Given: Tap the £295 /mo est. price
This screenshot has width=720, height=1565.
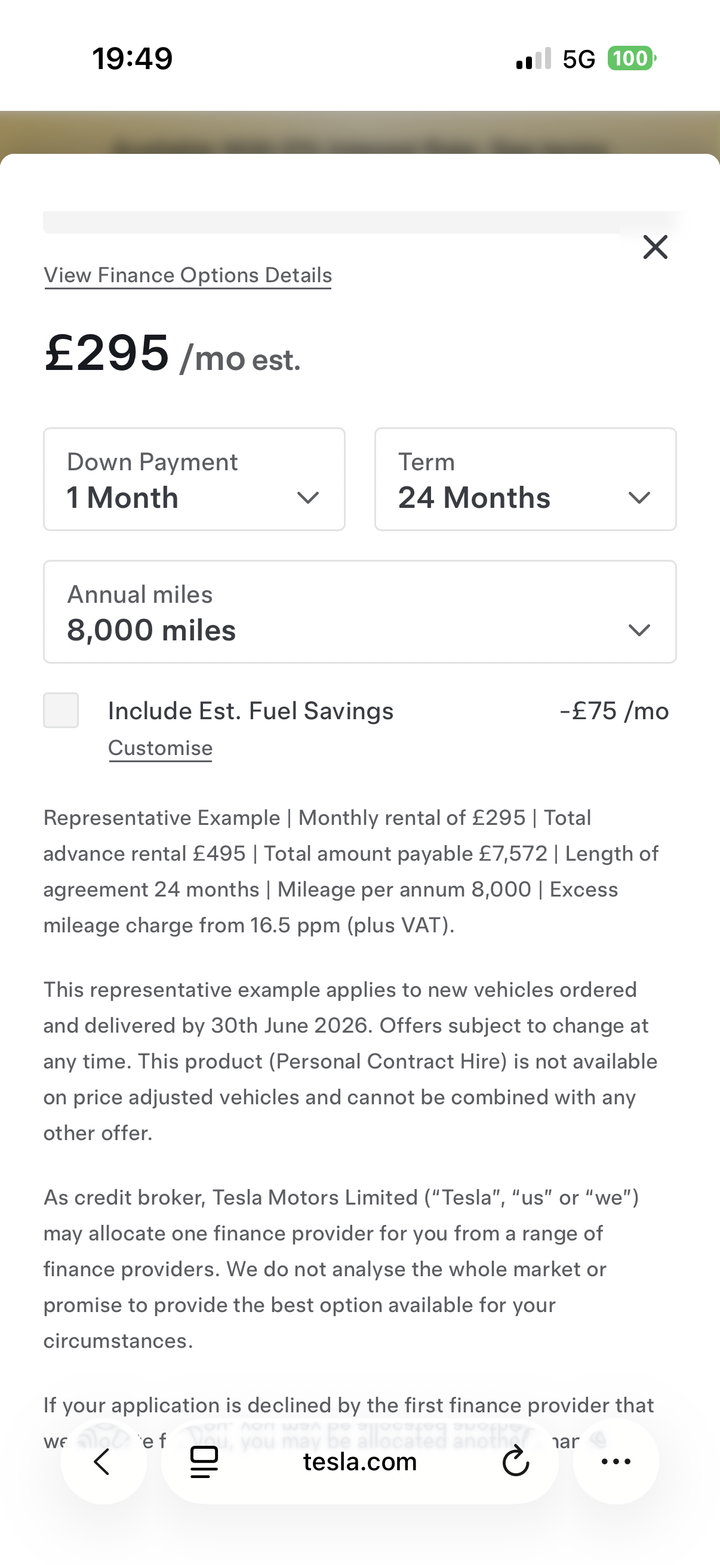Looking at the screenshot, I should click(x=172, y=355).
